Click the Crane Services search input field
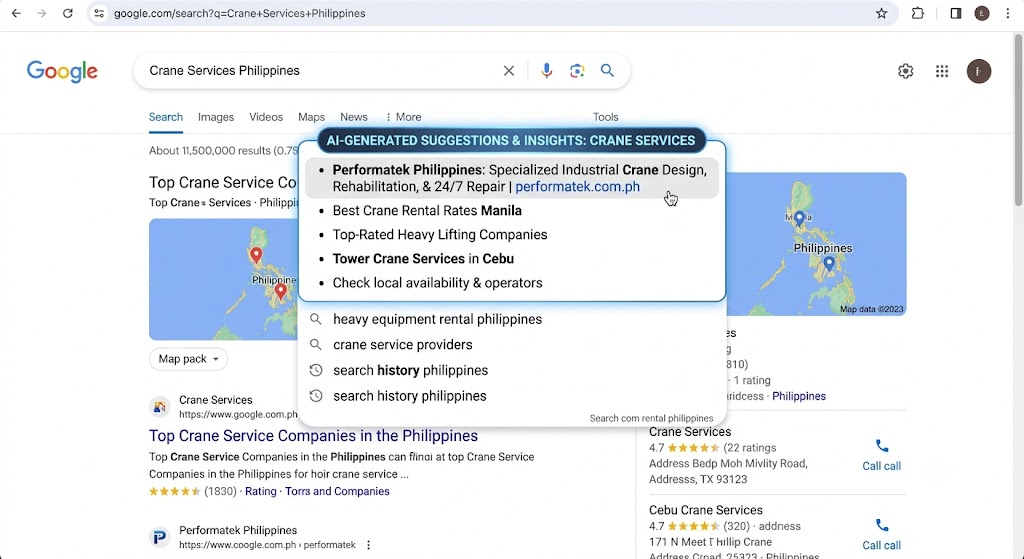1024x559 pixels. click(x=320, y=71)
